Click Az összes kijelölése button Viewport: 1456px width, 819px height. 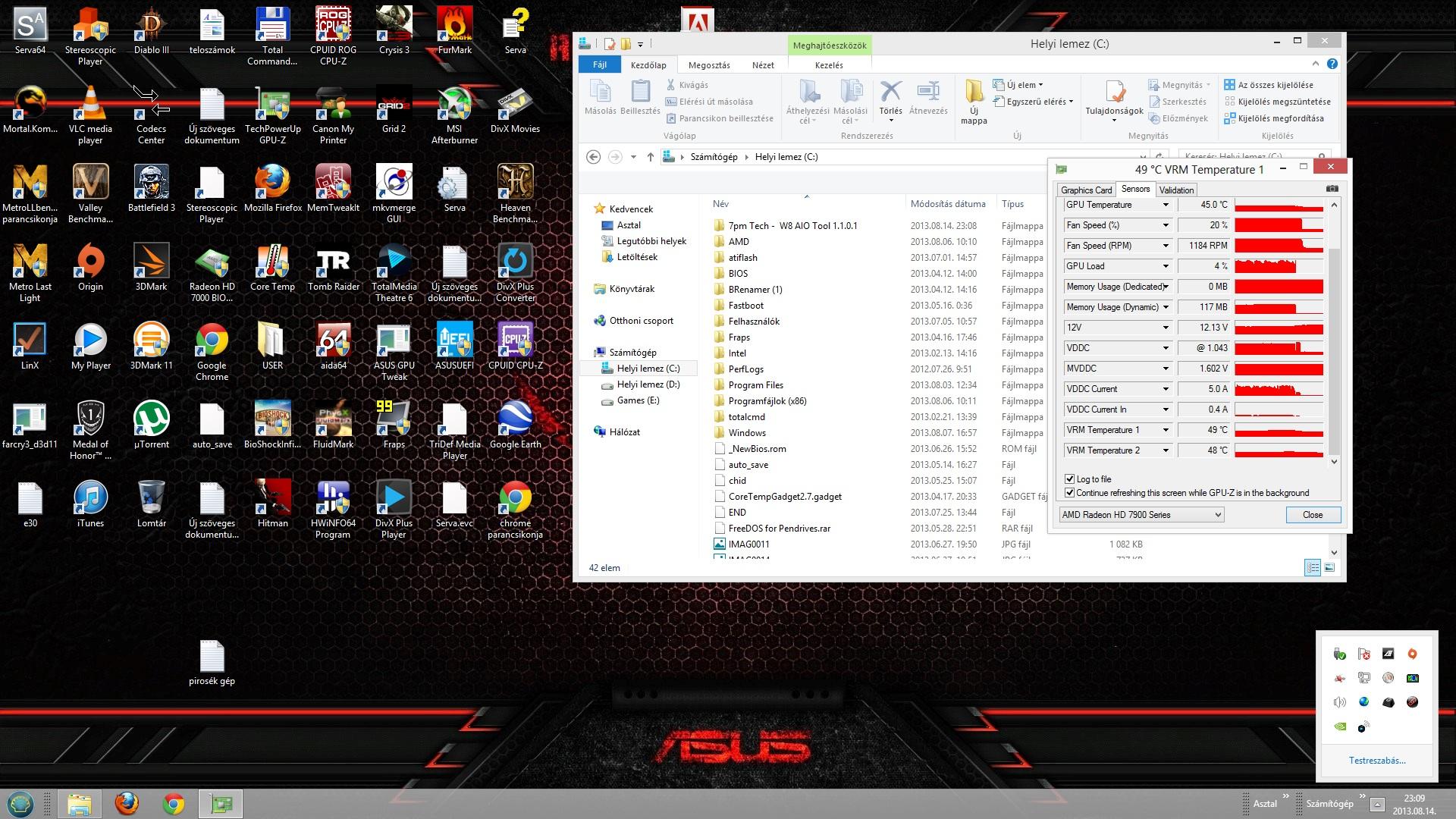[1269, 85]
